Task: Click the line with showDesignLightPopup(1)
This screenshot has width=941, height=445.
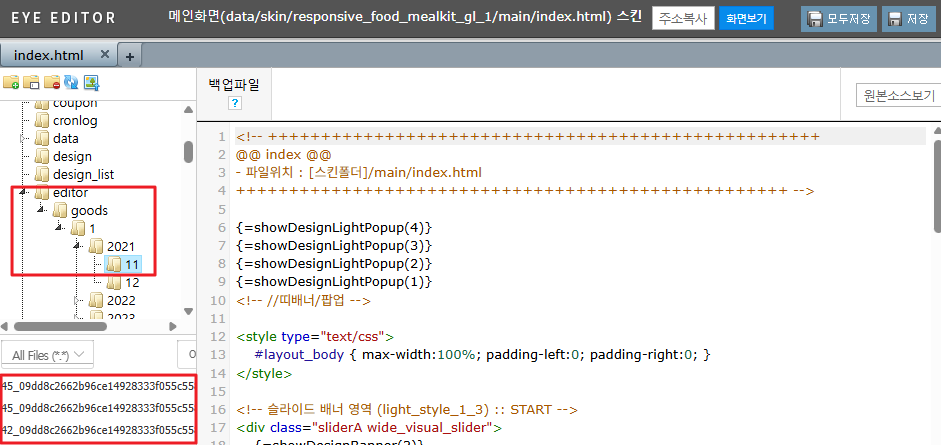Action: pyautogui.click(x=334, y=282)
